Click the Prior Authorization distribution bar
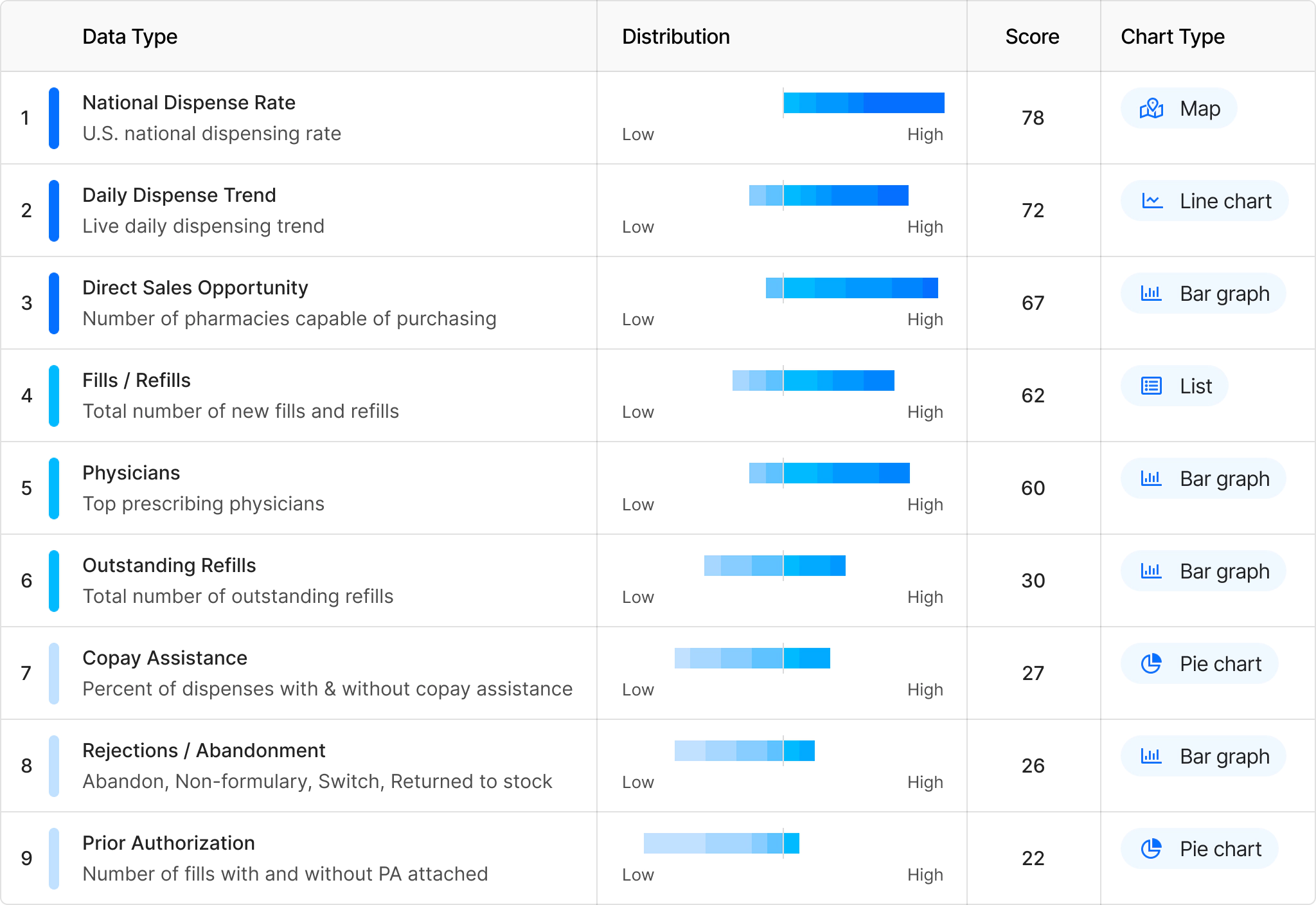 [722, 843]
